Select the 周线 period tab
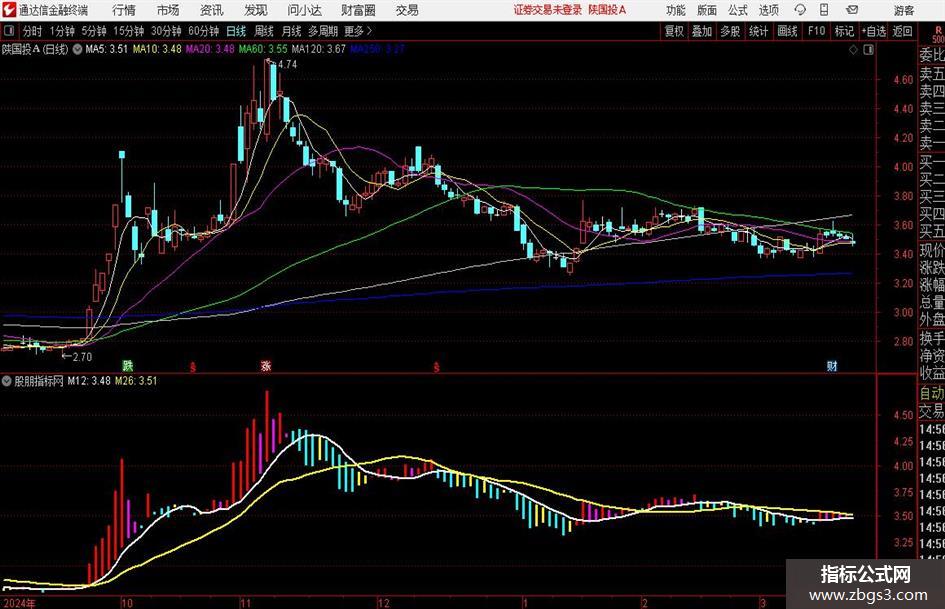This screenshot has width=945, height=609. tap(264, 31)
